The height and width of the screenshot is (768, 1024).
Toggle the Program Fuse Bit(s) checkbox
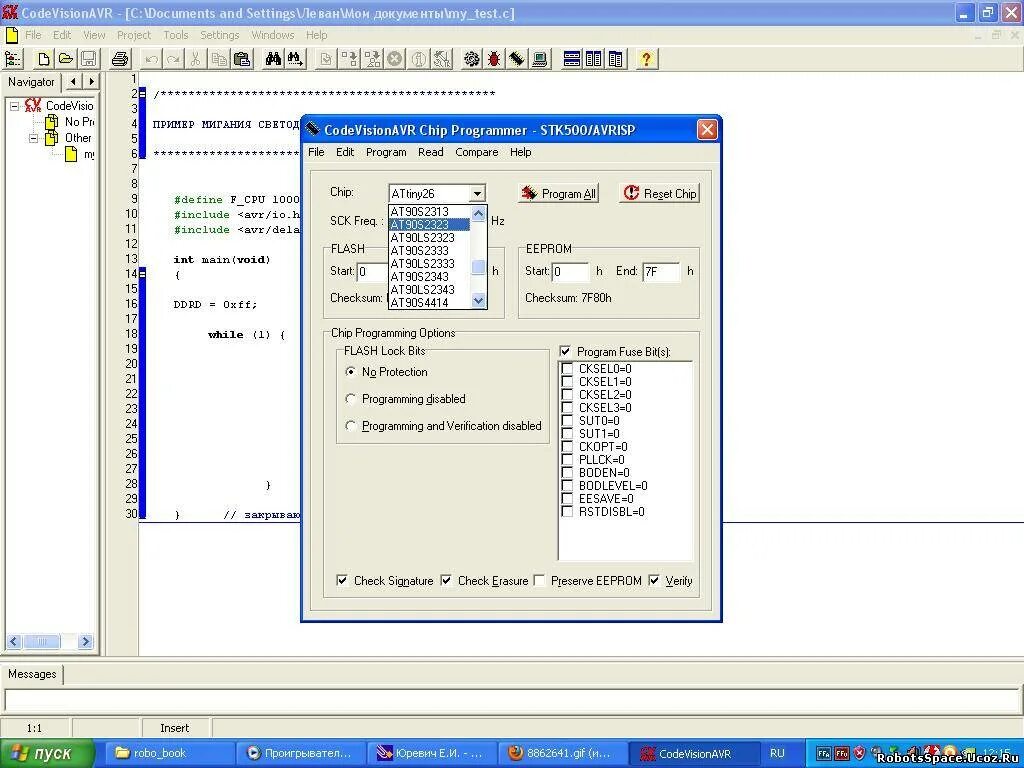click(x=566, y=351)
